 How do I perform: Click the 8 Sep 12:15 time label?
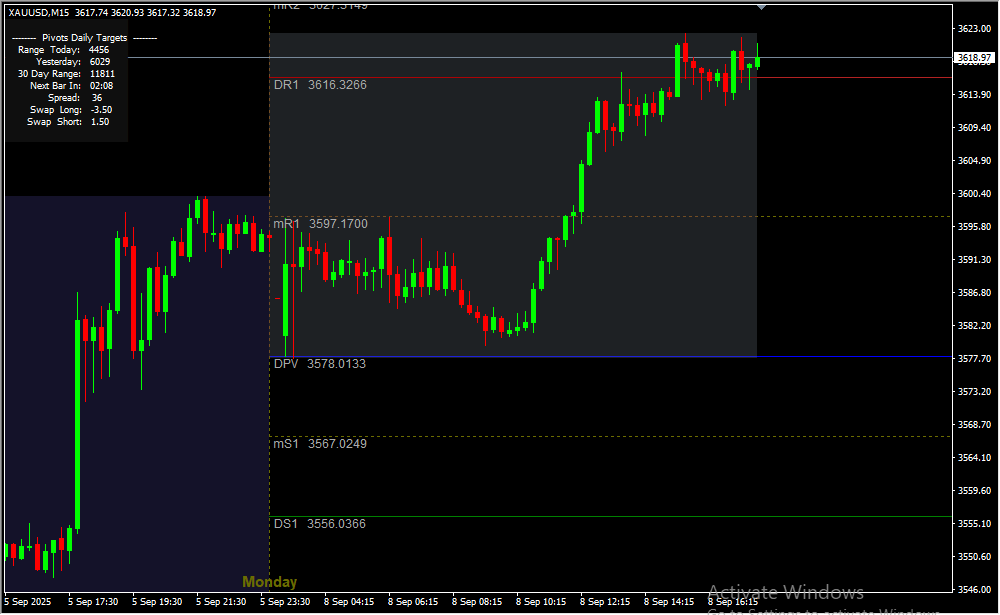point(606,602)
